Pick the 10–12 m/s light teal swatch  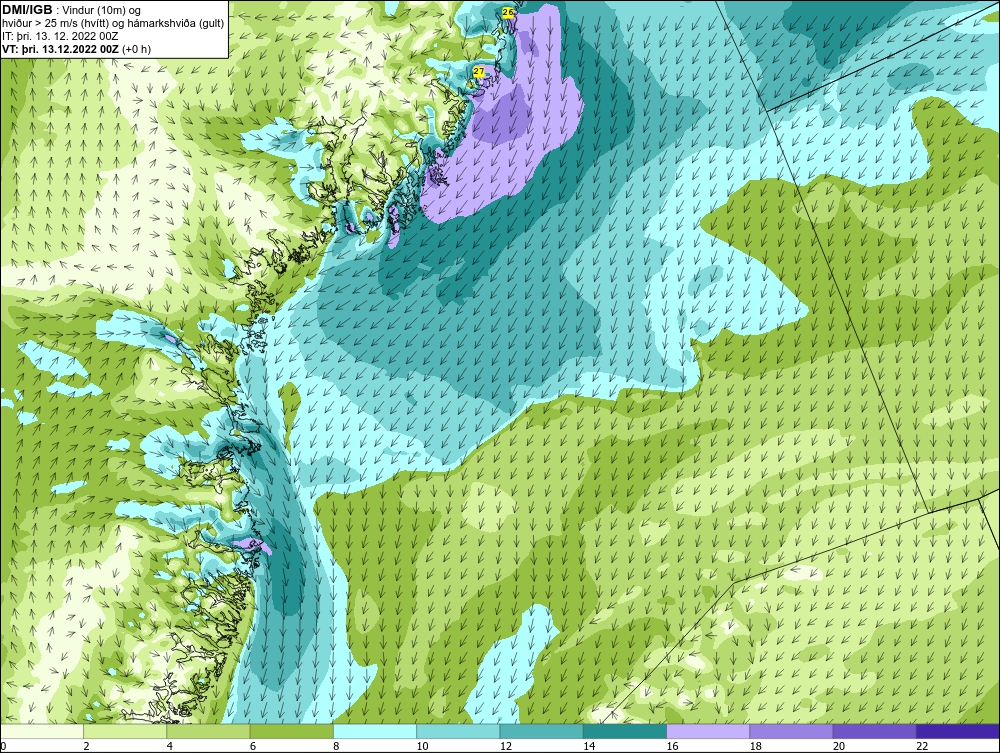(x=458, y=731)
